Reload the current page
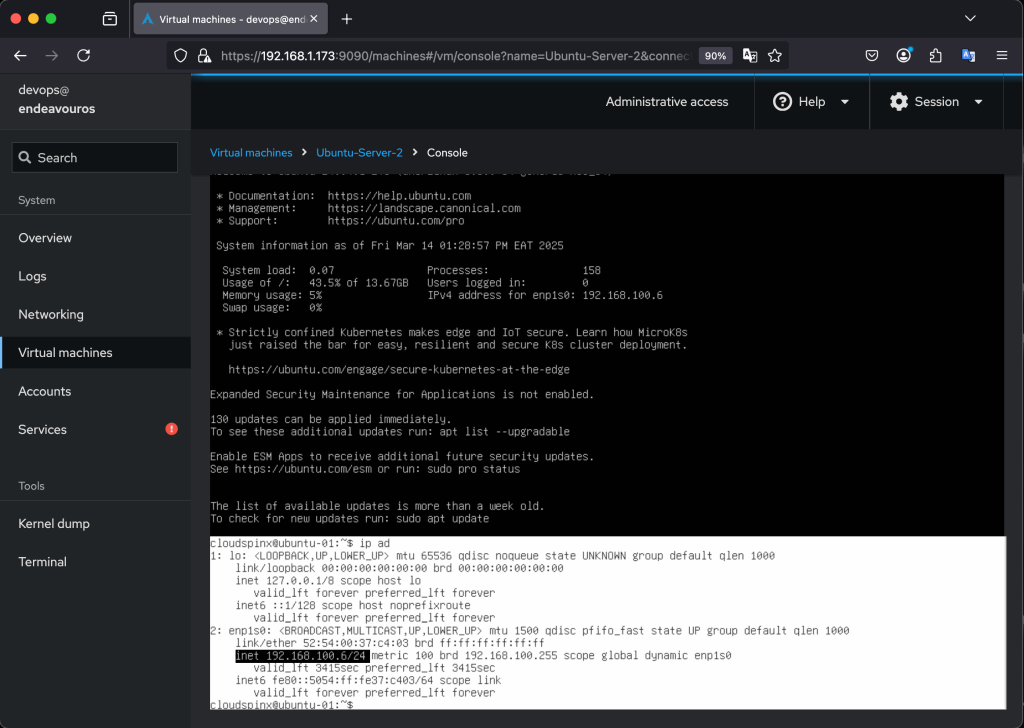 (84, 56)
